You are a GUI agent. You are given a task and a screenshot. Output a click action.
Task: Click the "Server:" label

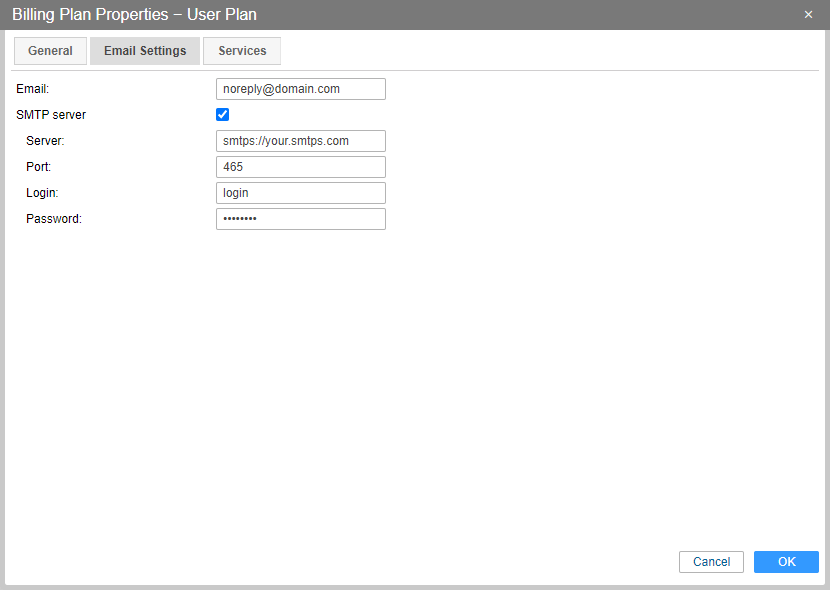[x=45, y=141]
